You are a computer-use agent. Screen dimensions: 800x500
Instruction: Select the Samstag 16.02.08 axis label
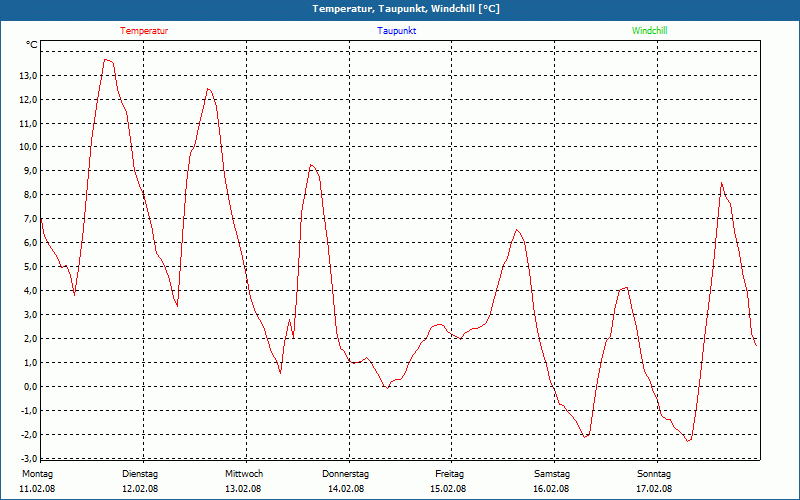pyautogui.click(x=552, y=481)
